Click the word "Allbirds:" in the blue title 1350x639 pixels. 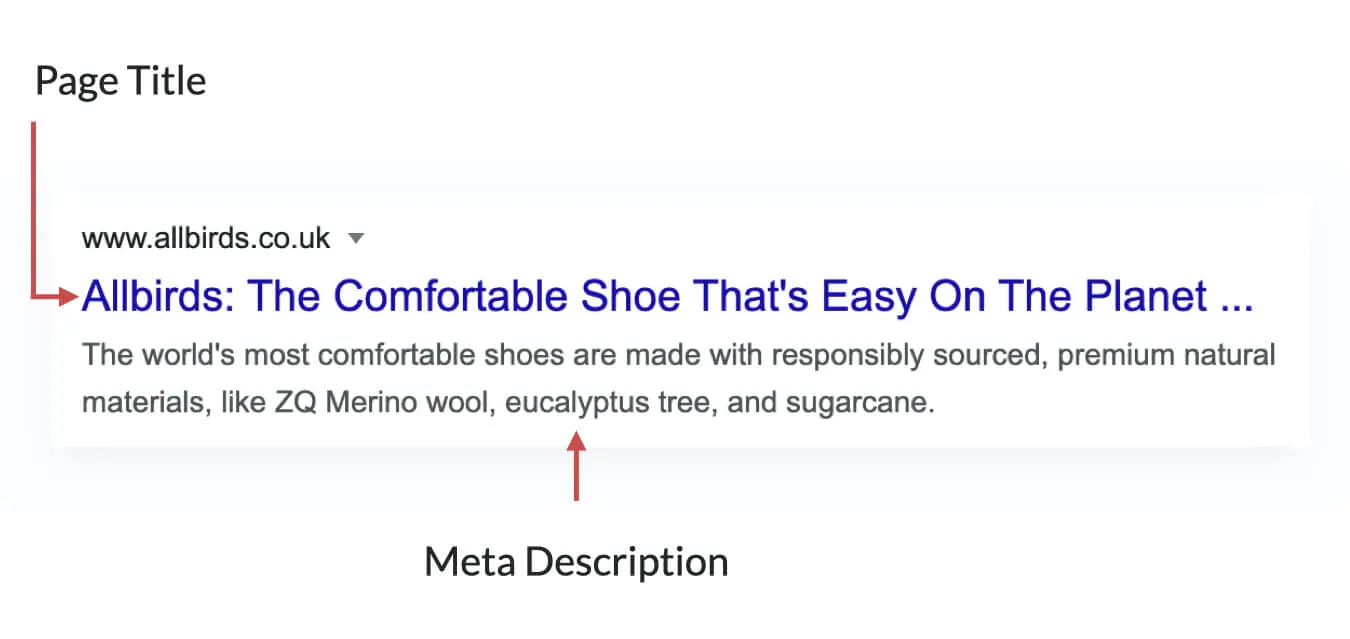tap(158, 296)
